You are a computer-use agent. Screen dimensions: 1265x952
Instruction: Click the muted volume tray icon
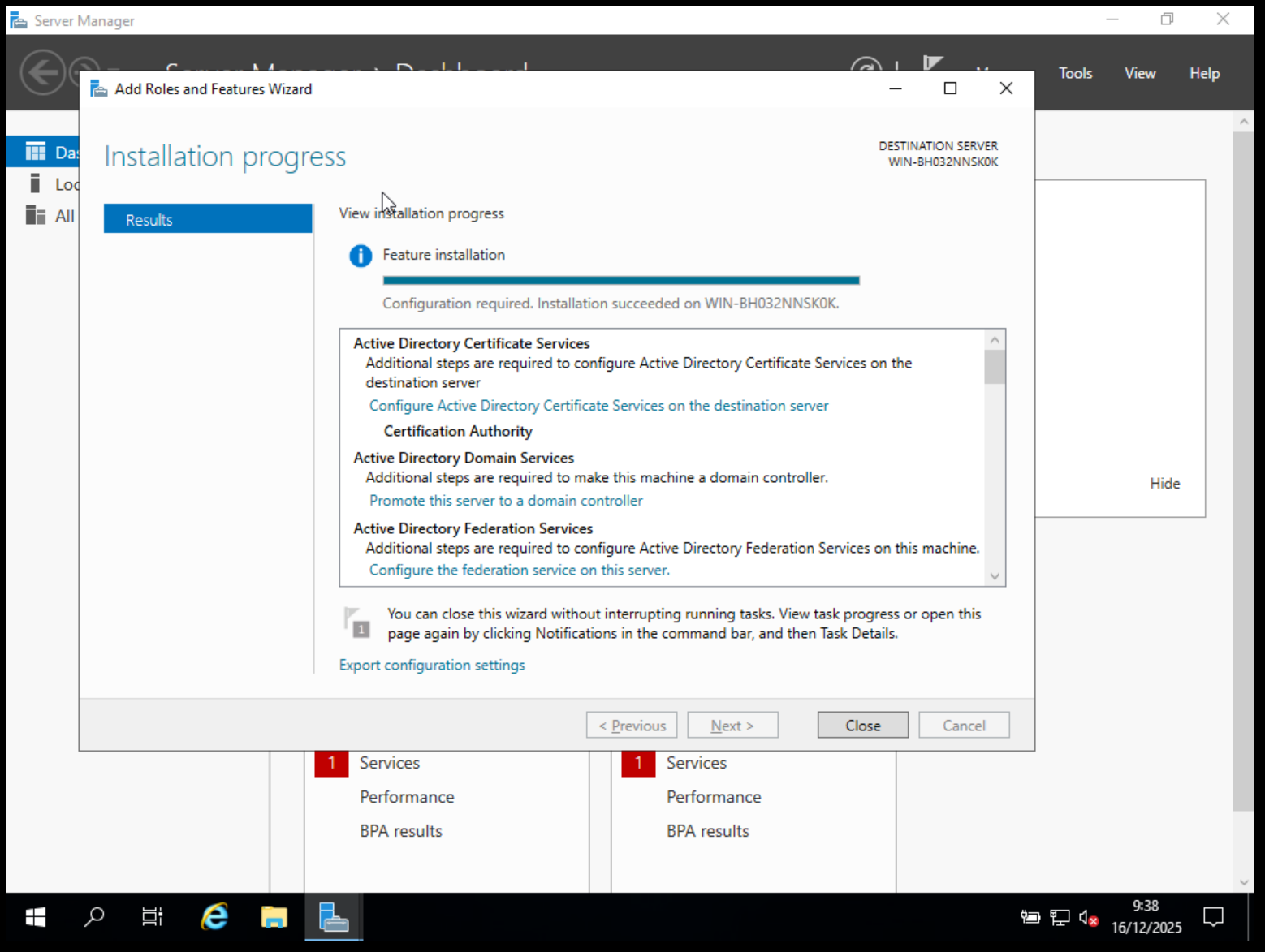point(1088,918)
